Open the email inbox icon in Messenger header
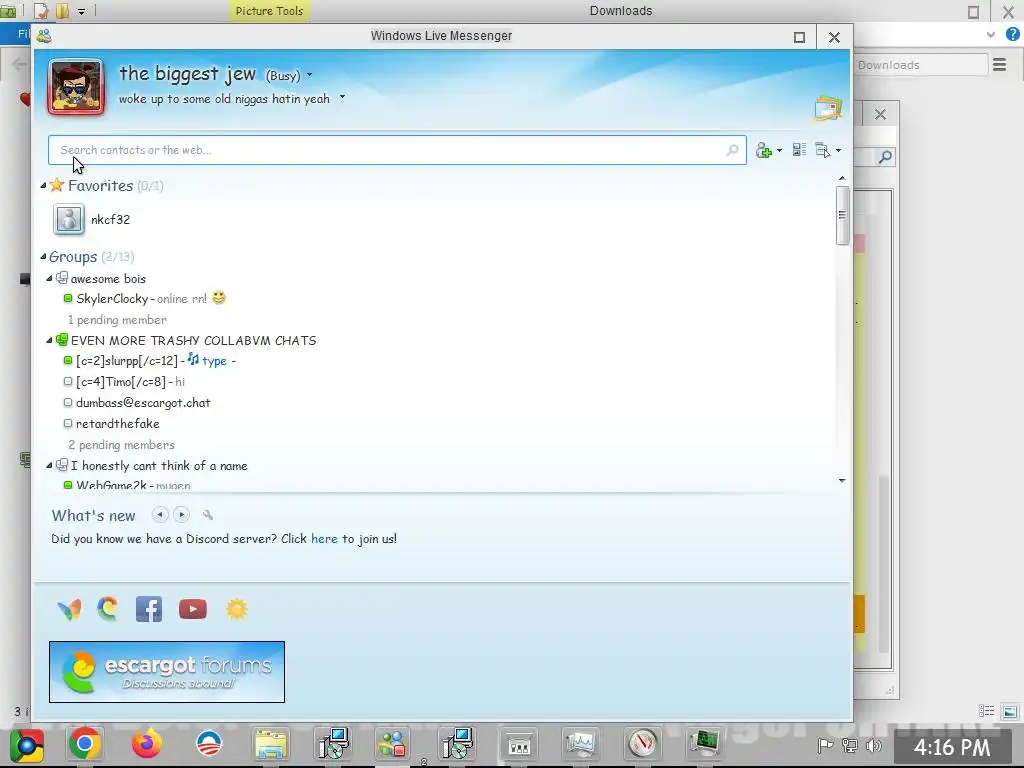The image size is (1024, 768). coord(828,108)
